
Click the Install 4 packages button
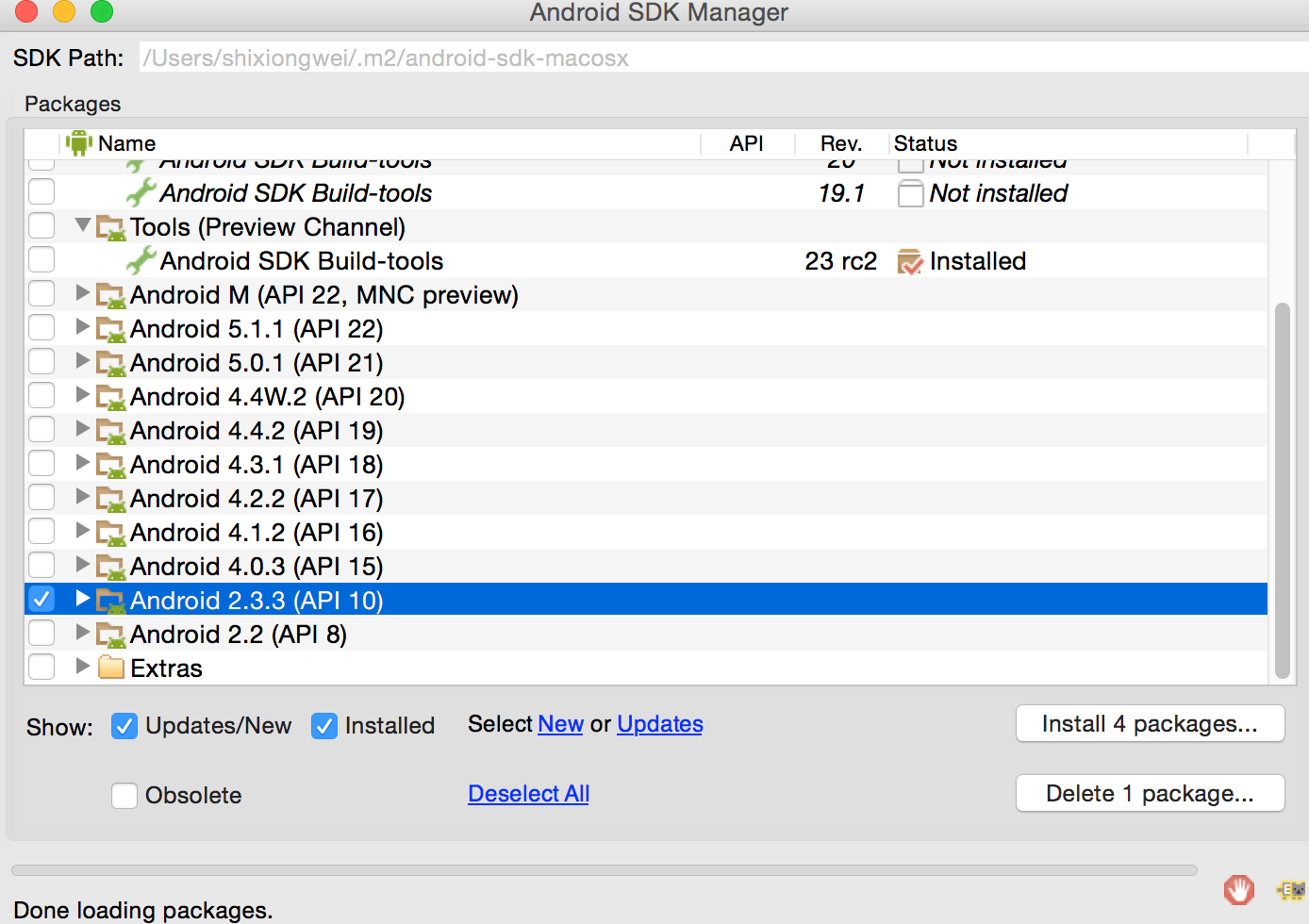1150,724
